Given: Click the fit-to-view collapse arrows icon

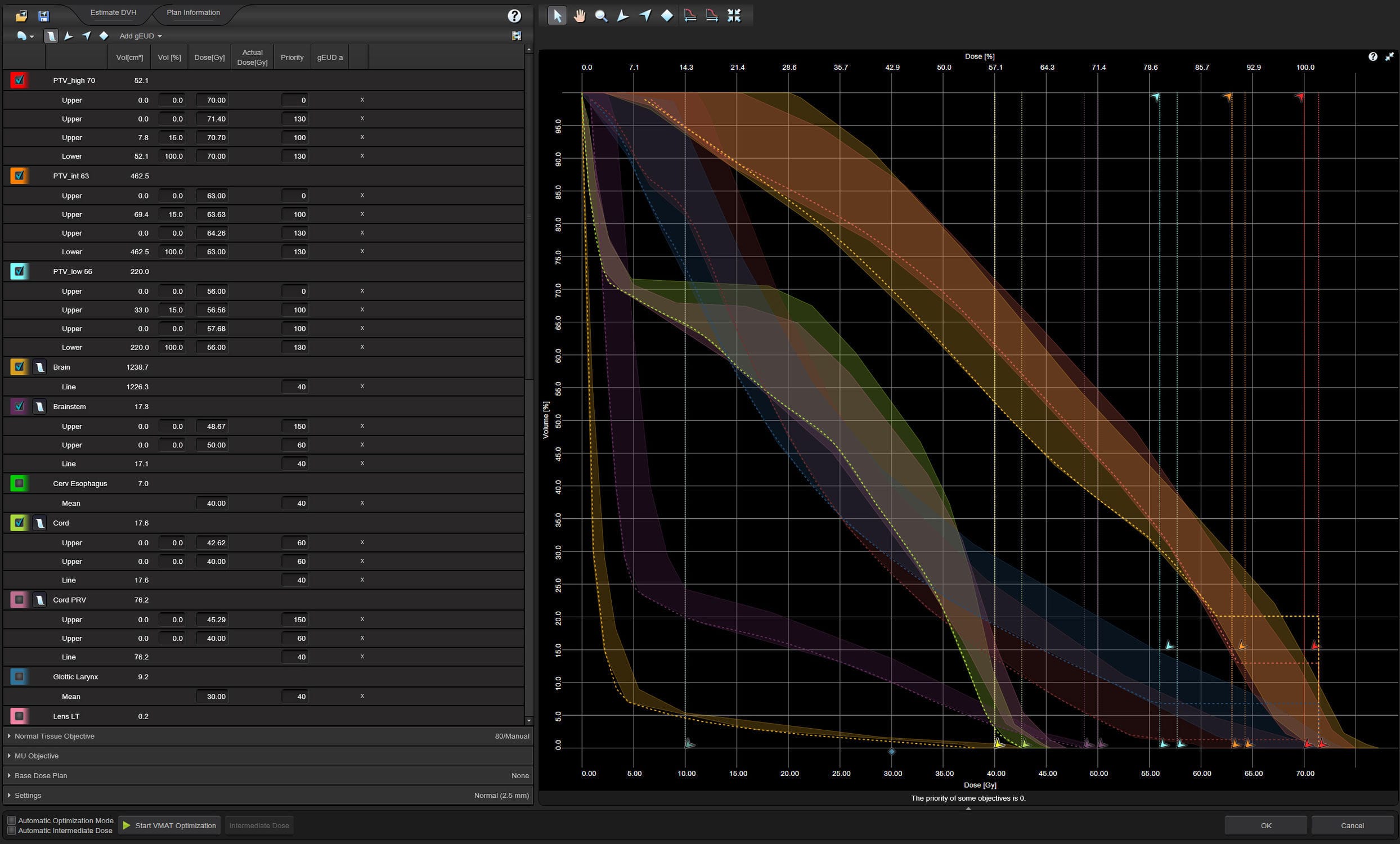Looking at the screenshot, I should click(x=734, y=16).
